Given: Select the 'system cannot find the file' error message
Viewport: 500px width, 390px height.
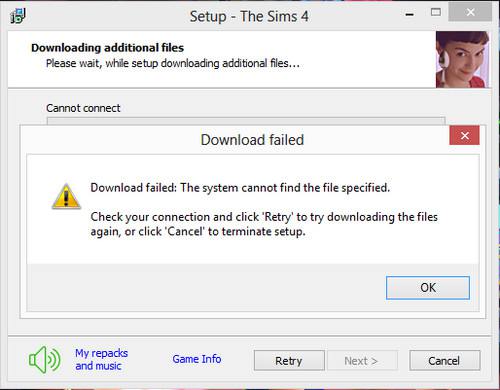Looking at the screenshot, I should point(240,188).
